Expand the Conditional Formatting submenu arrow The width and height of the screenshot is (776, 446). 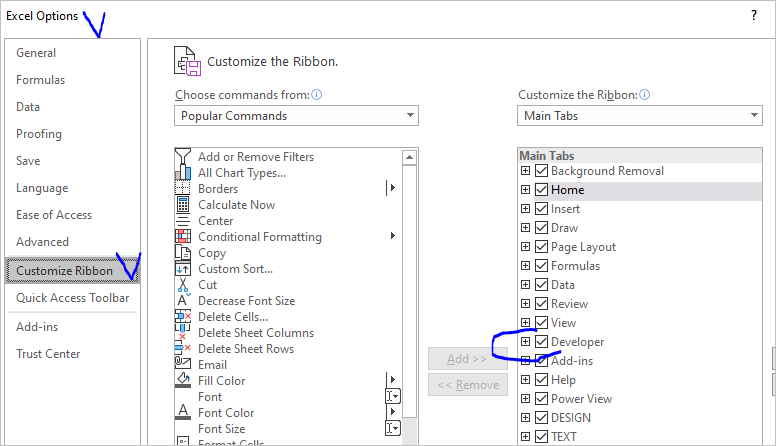392,236
